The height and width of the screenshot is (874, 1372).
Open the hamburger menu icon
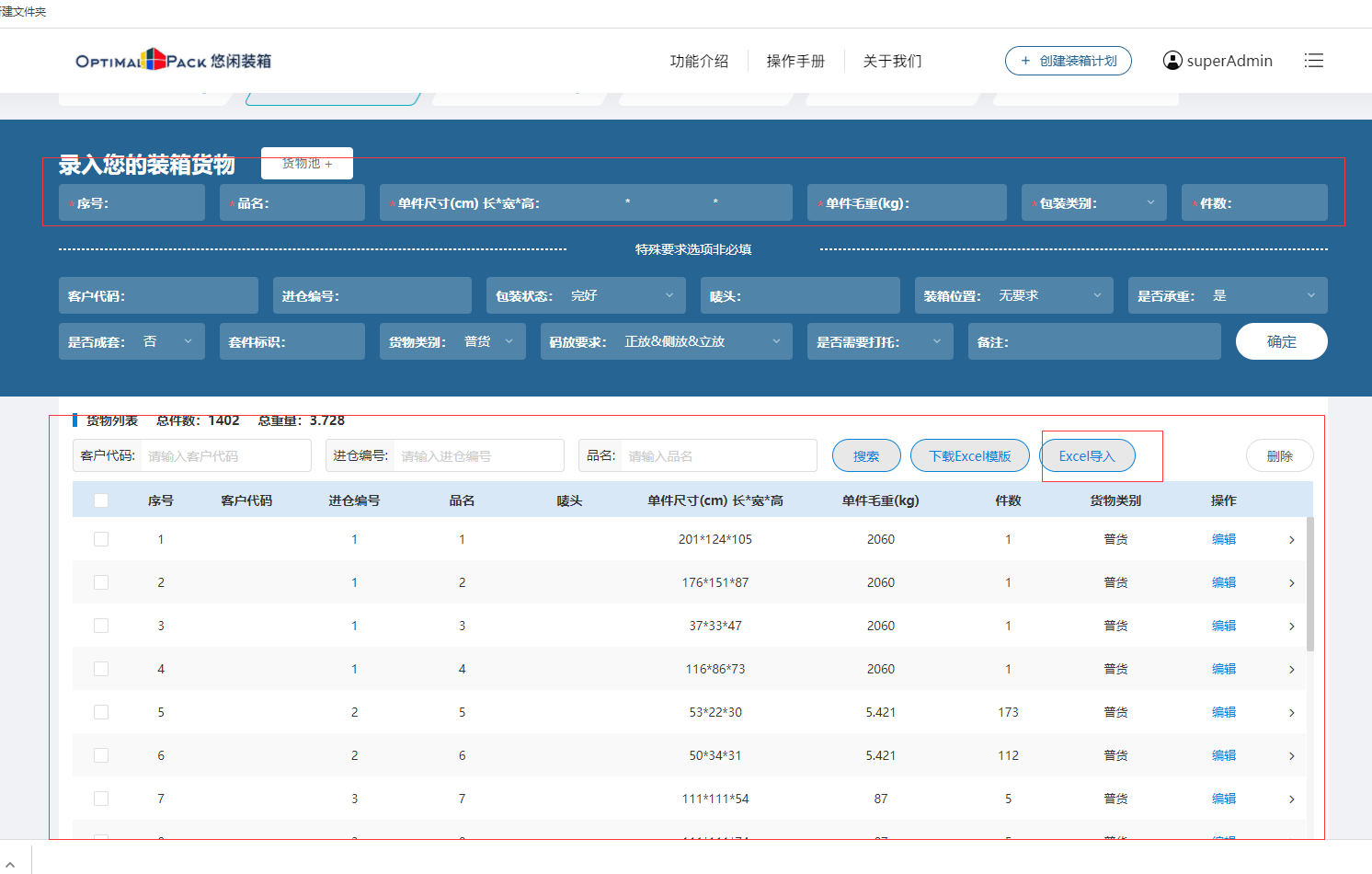tap(1313, 61)
